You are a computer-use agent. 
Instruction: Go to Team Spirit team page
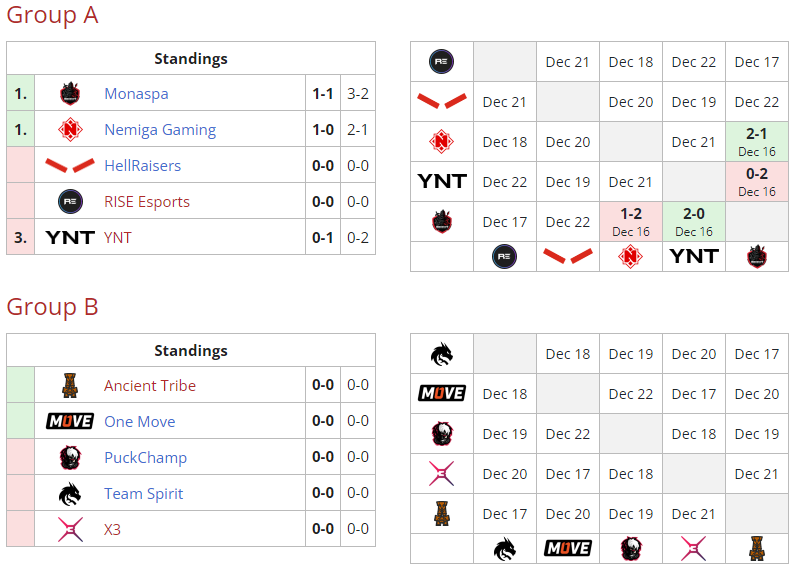[x=144, y=493]
